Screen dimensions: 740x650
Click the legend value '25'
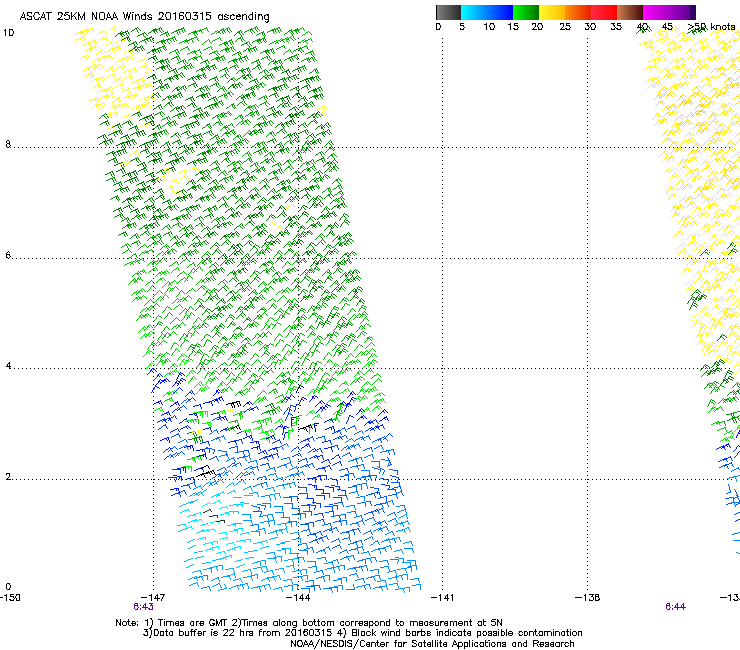(x=565, y=27)
